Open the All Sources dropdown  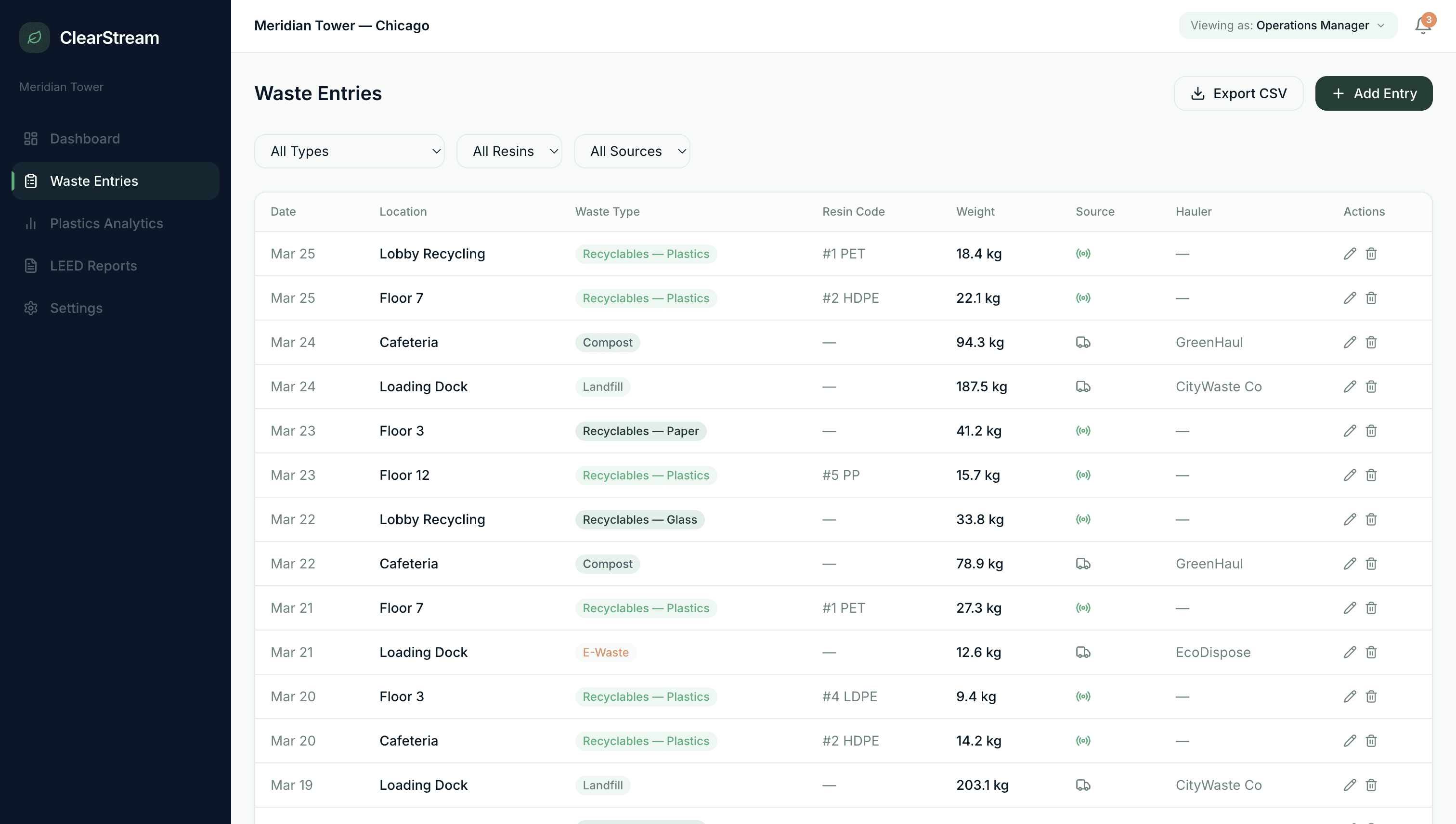tap(632, 151)
